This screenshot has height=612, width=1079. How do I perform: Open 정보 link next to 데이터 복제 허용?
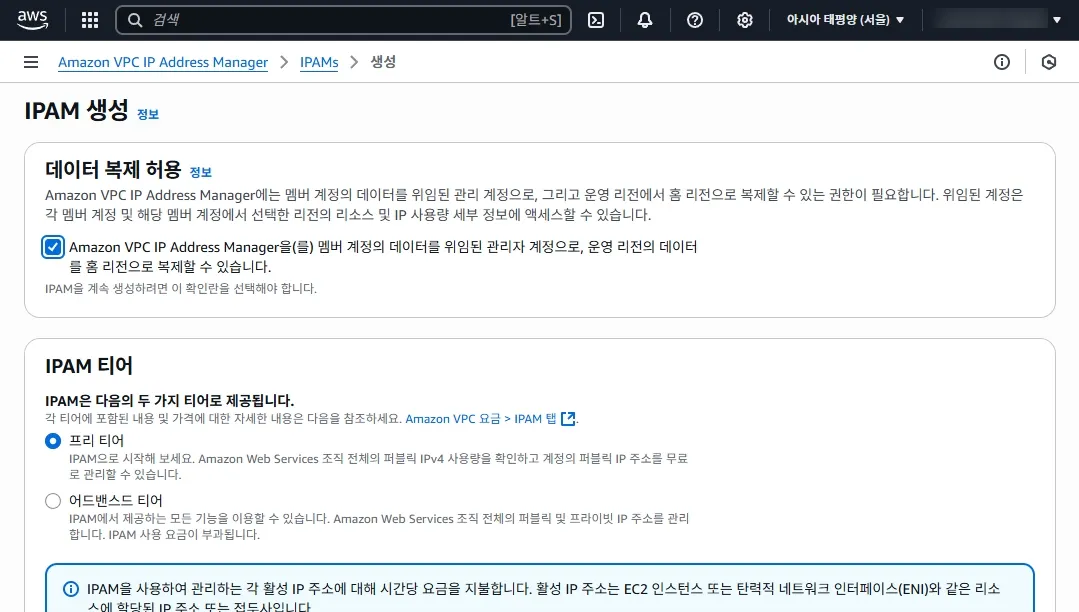[x=200, y=172]
